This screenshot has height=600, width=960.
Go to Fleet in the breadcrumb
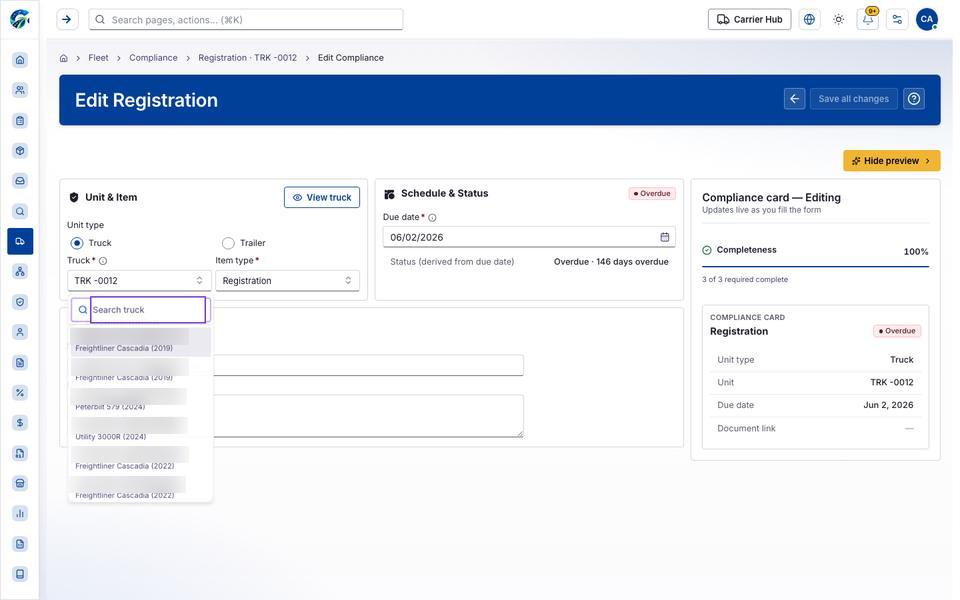98,58
